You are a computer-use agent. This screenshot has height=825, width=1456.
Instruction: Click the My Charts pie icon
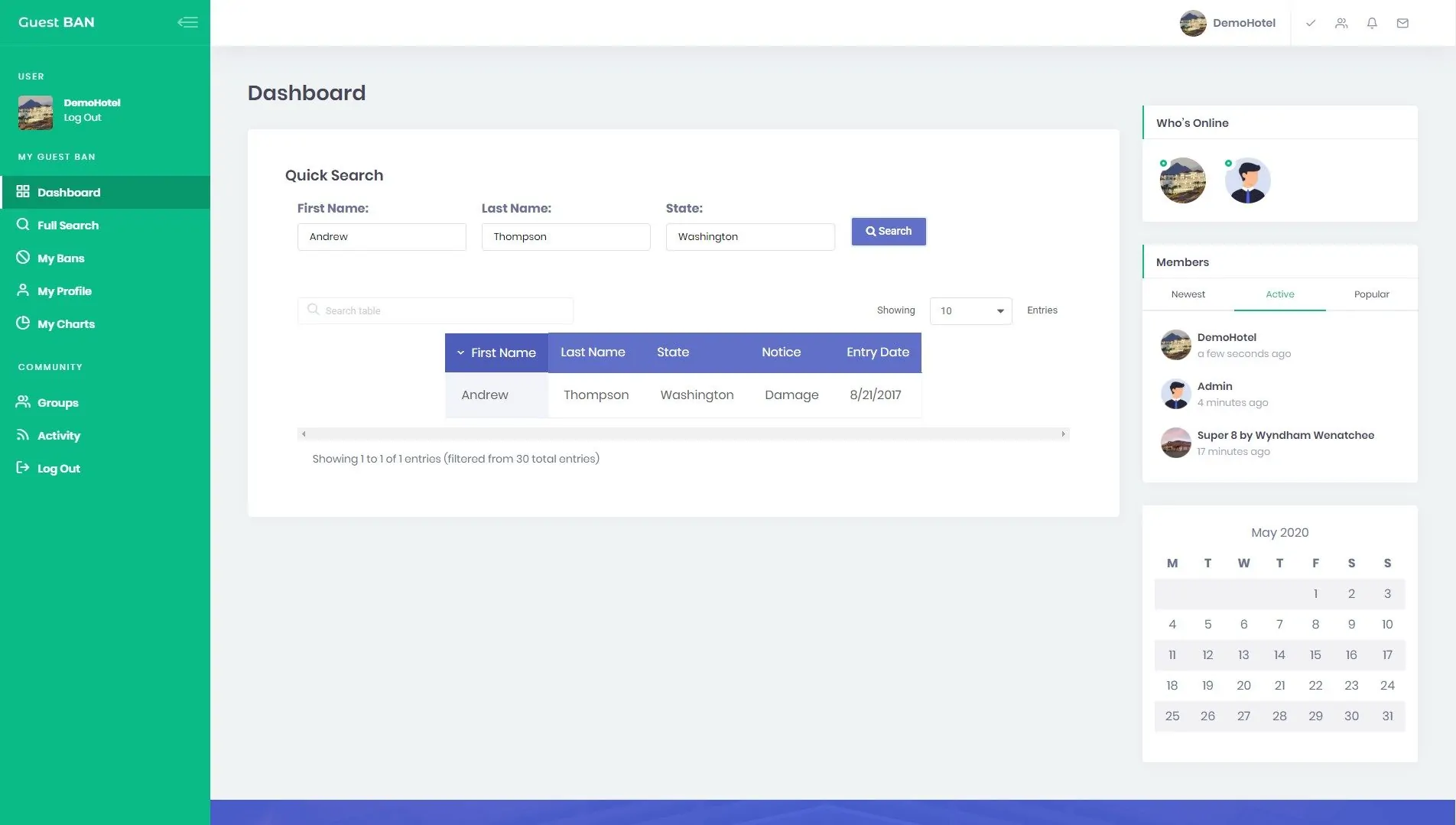tap(23, 323)
